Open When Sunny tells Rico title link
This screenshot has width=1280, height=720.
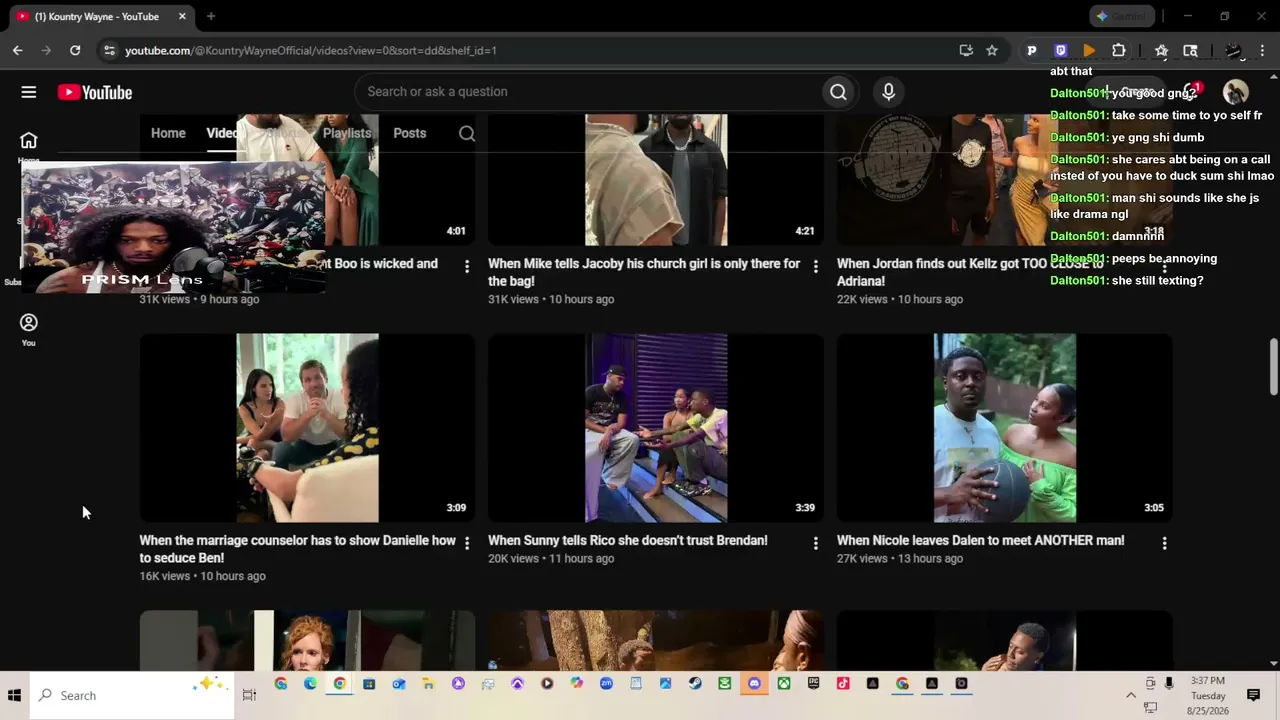[628, 540]
